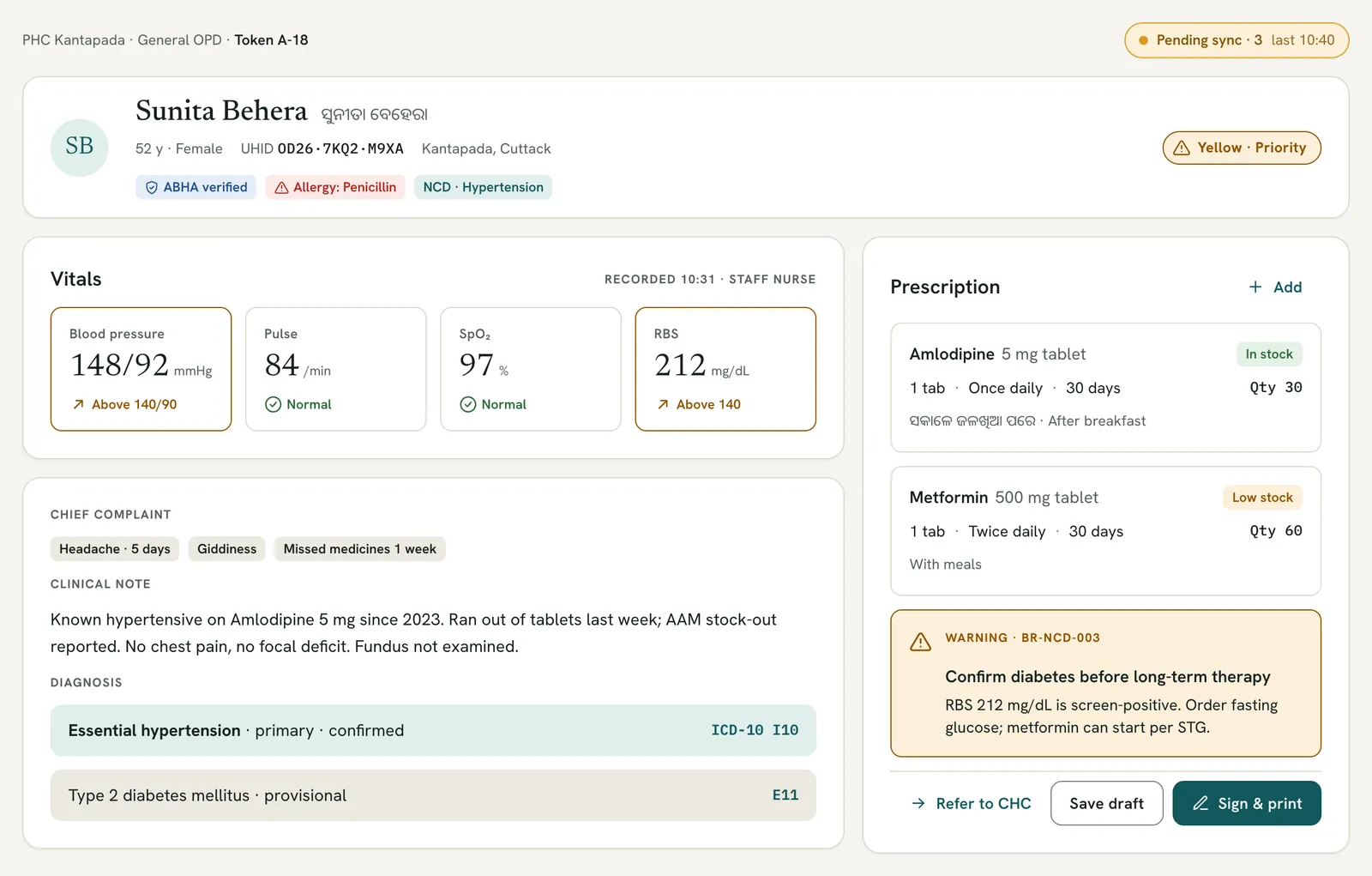1372x876 pixels.
Task: Click the Qty 60 value
Action: [x=1276, y=530]
